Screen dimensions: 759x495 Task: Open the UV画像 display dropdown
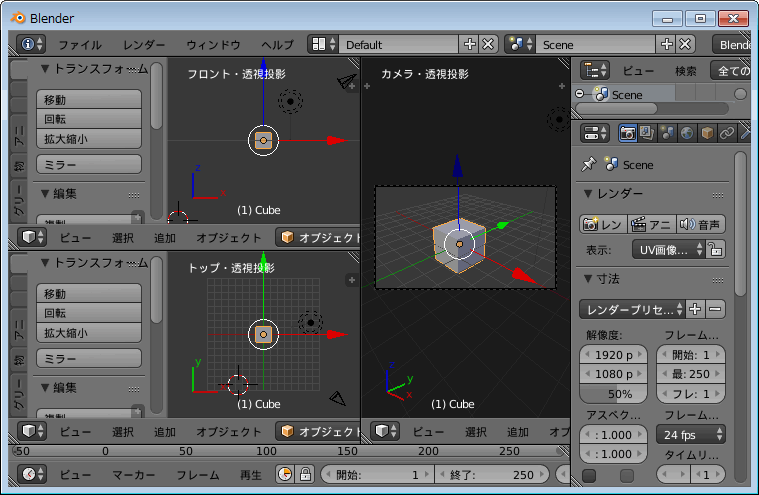(x=668, y=250)
